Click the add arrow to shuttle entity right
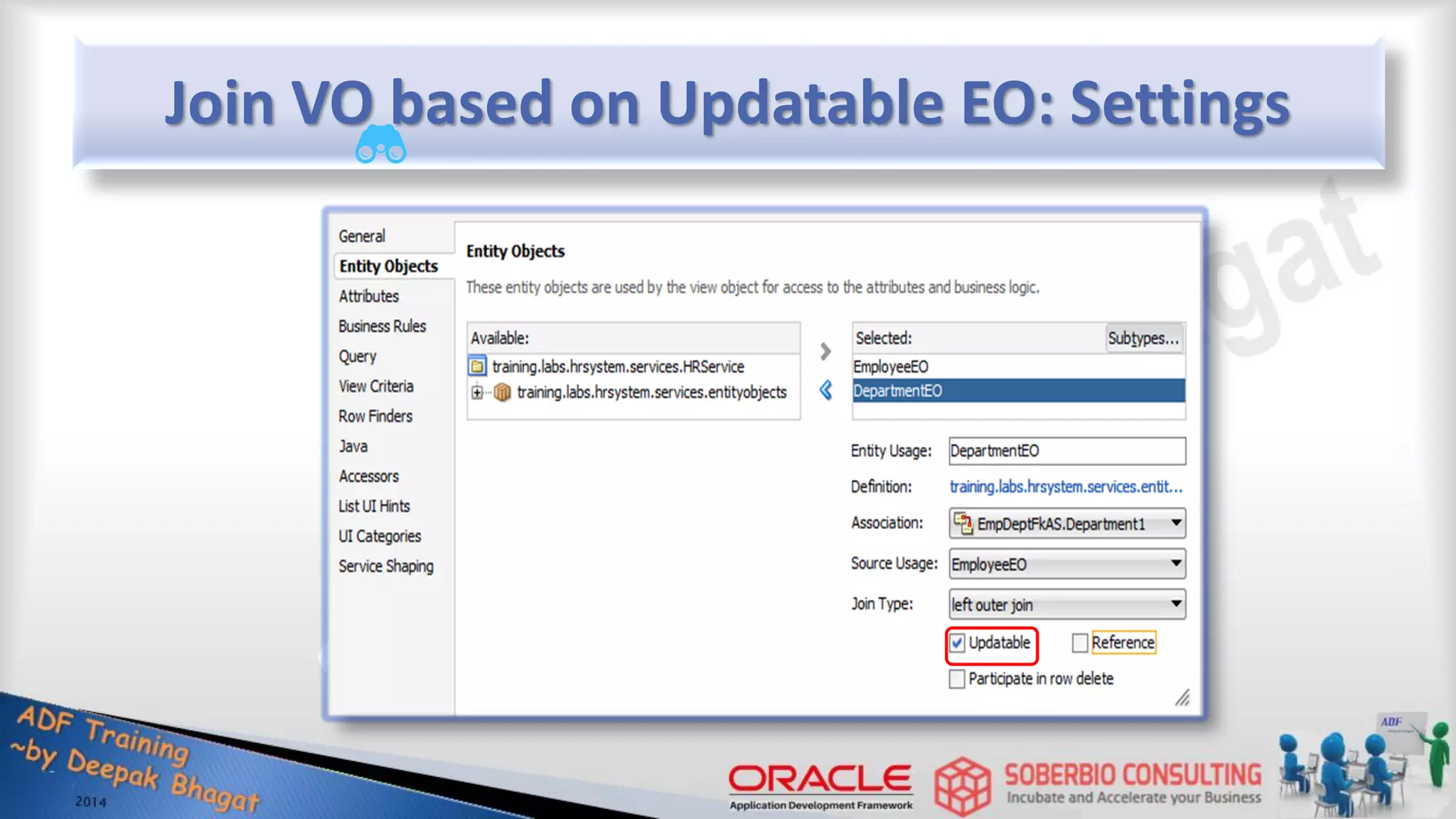This screenshot has width=1456, height=819. click(x=825, y=351)
